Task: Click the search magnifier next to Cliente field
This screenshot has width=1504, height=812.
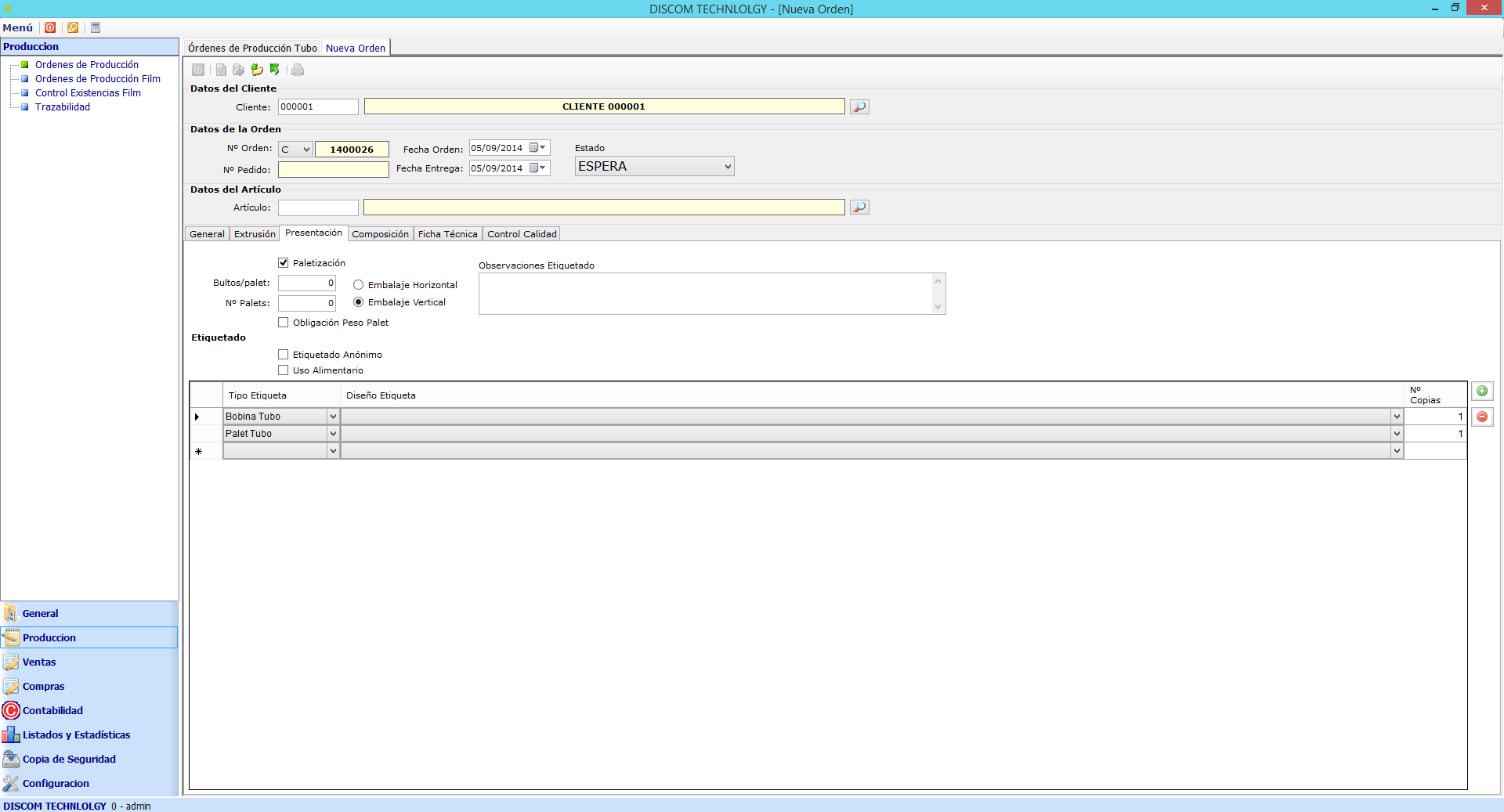Action: [859, 106]
